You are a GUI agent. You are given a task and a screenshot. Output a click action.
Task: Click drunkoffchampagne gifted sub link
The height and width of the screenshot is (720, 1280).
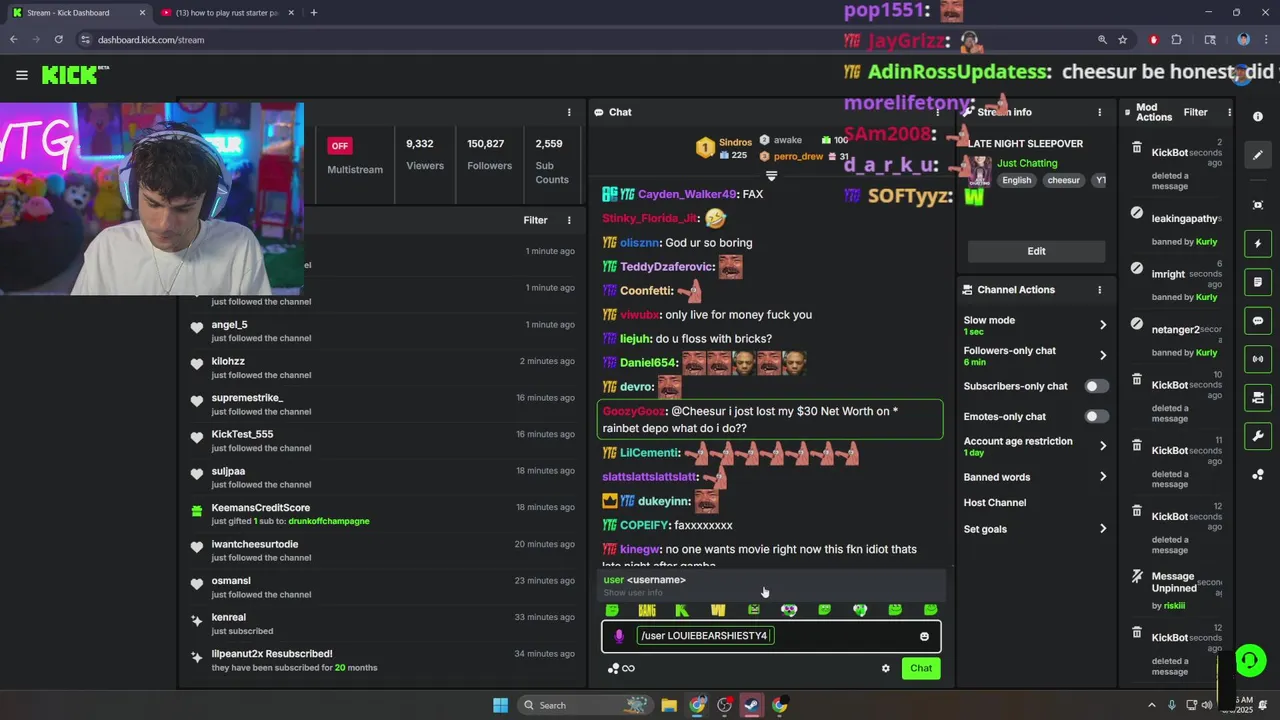[x=328, y=521]
